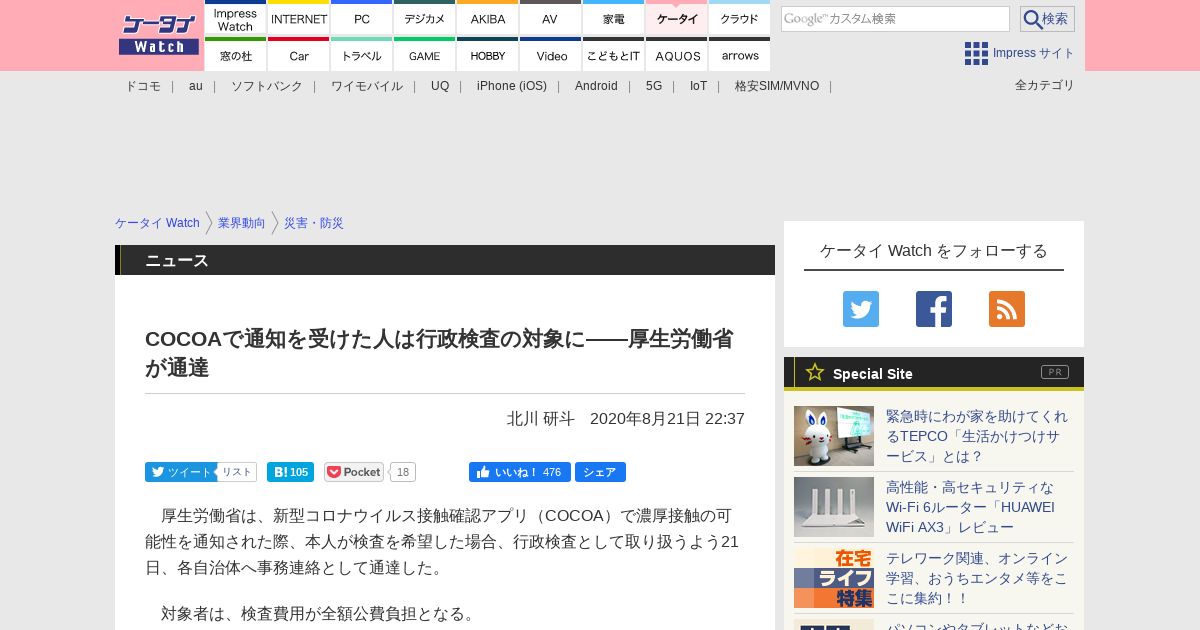
Task: Click the blue ツイート button
Action: [x=180, y=472]
